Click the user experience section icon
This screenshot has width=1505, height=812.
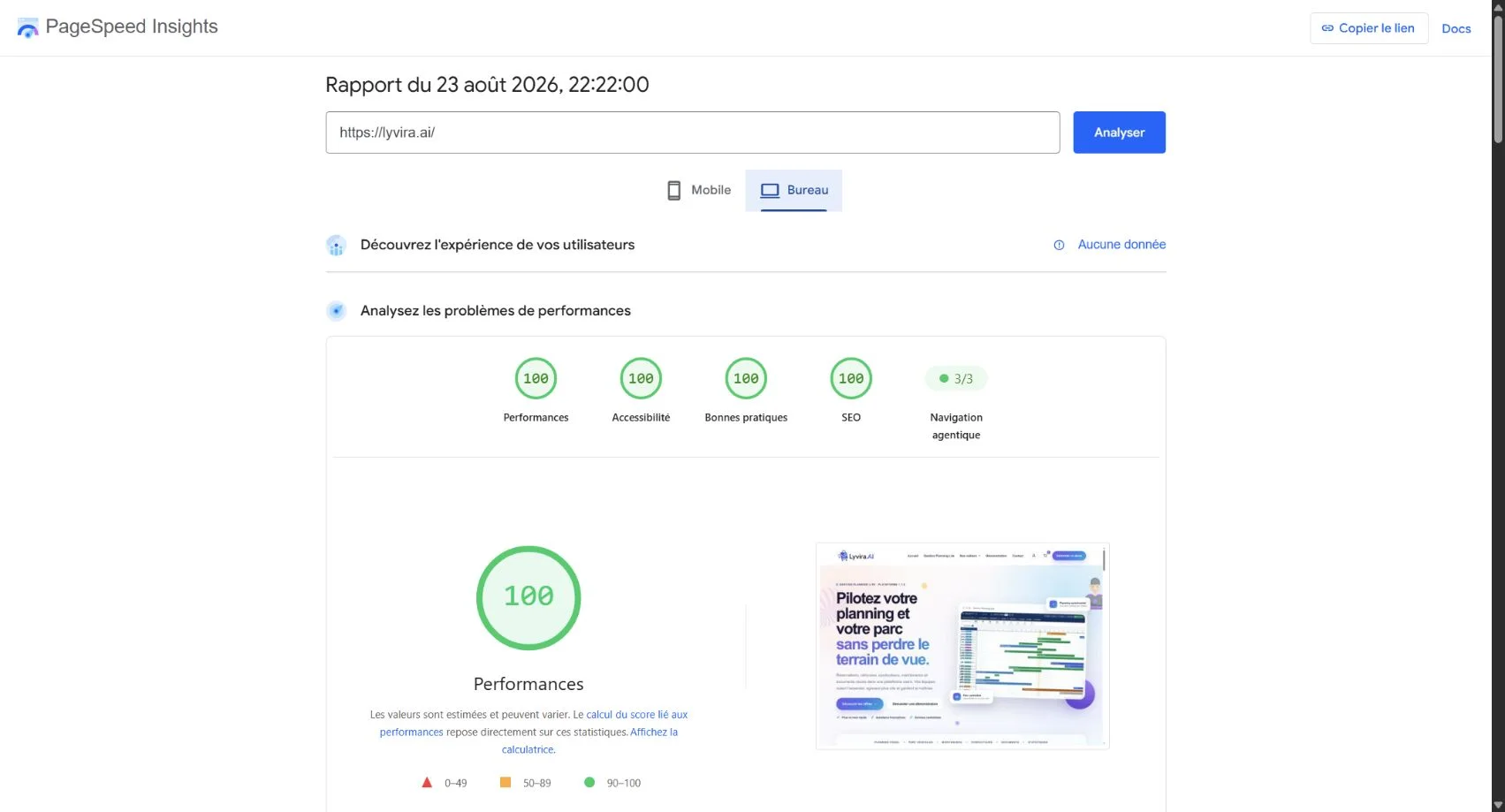point(336,245)
